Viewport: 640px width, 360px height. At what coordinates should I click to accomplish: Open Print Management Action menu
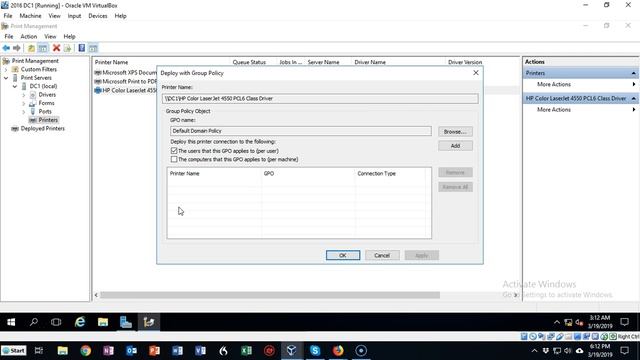point(29,36)
